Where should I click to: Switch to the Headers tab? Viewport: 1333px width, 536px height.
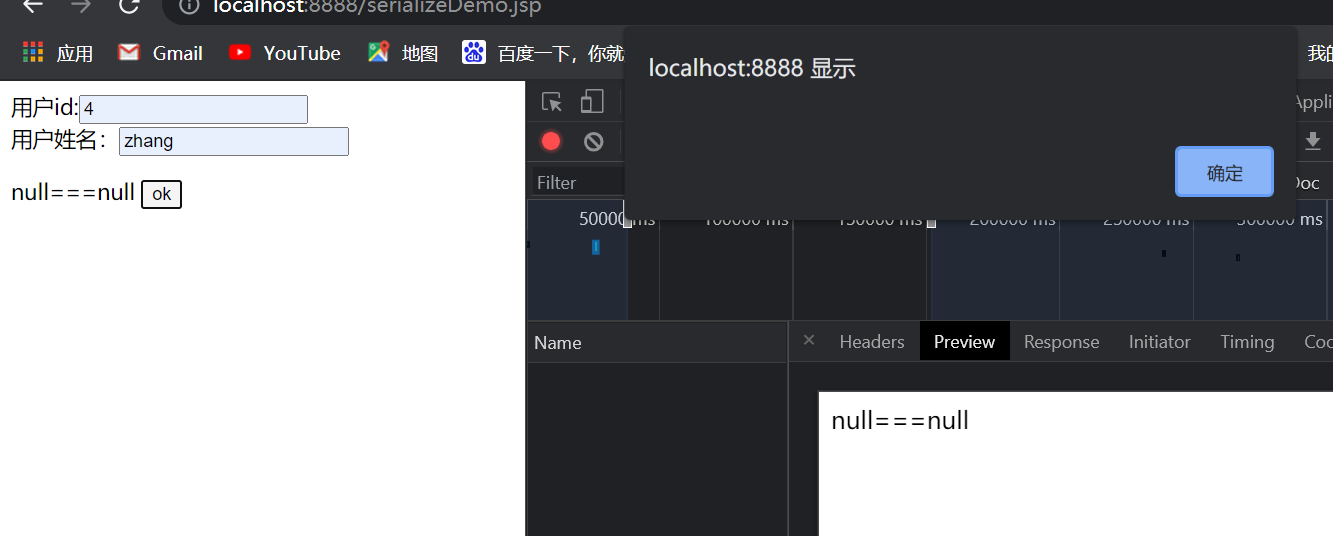tap(872, 342)
